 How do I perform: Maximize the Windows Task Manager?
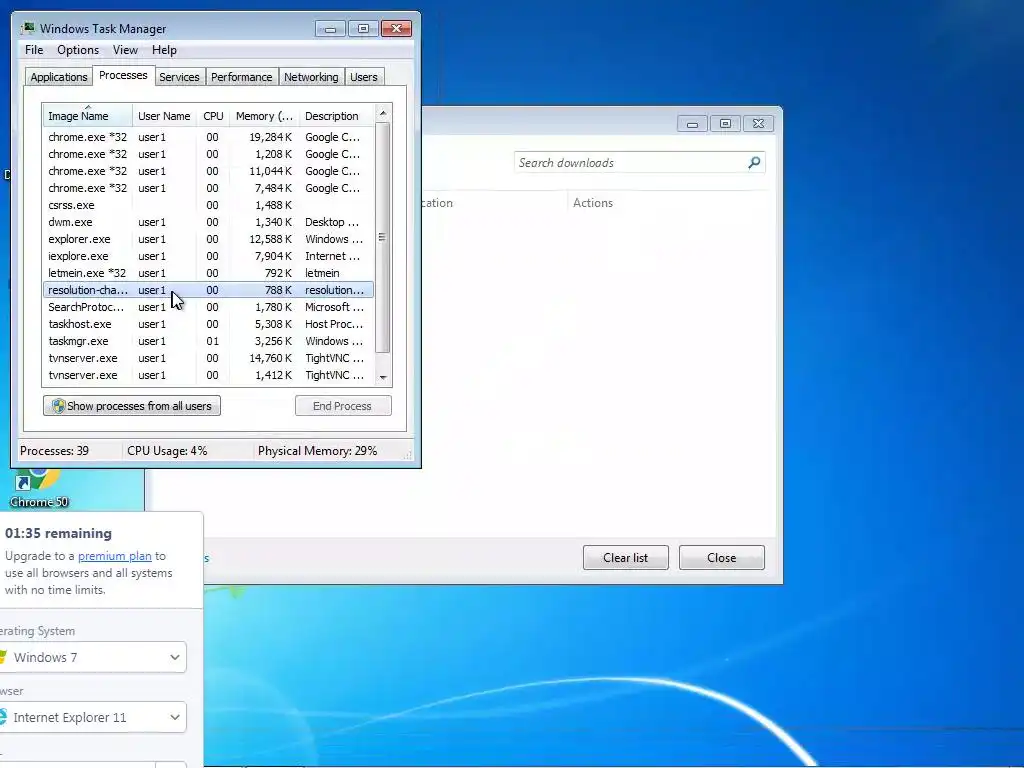[363, 29]
